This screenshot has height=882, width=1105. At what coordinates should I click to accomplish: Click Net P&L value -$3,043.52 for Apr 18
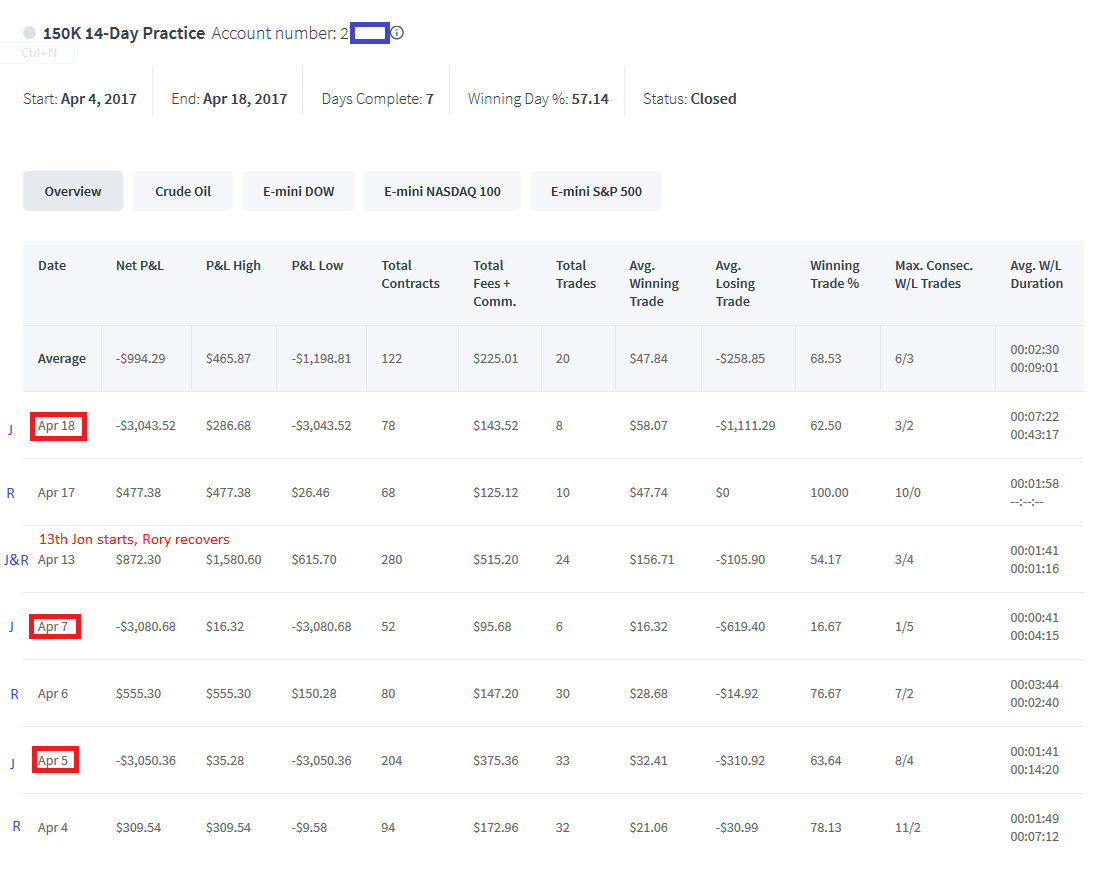tap(146, 426)
